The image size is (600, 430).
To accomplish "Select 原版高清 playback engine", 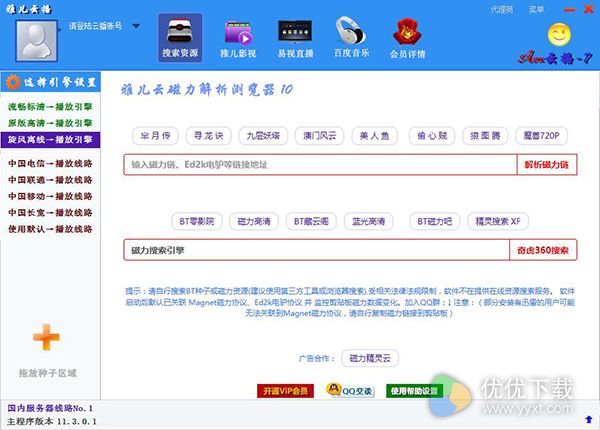I will [x=50, y=123].
